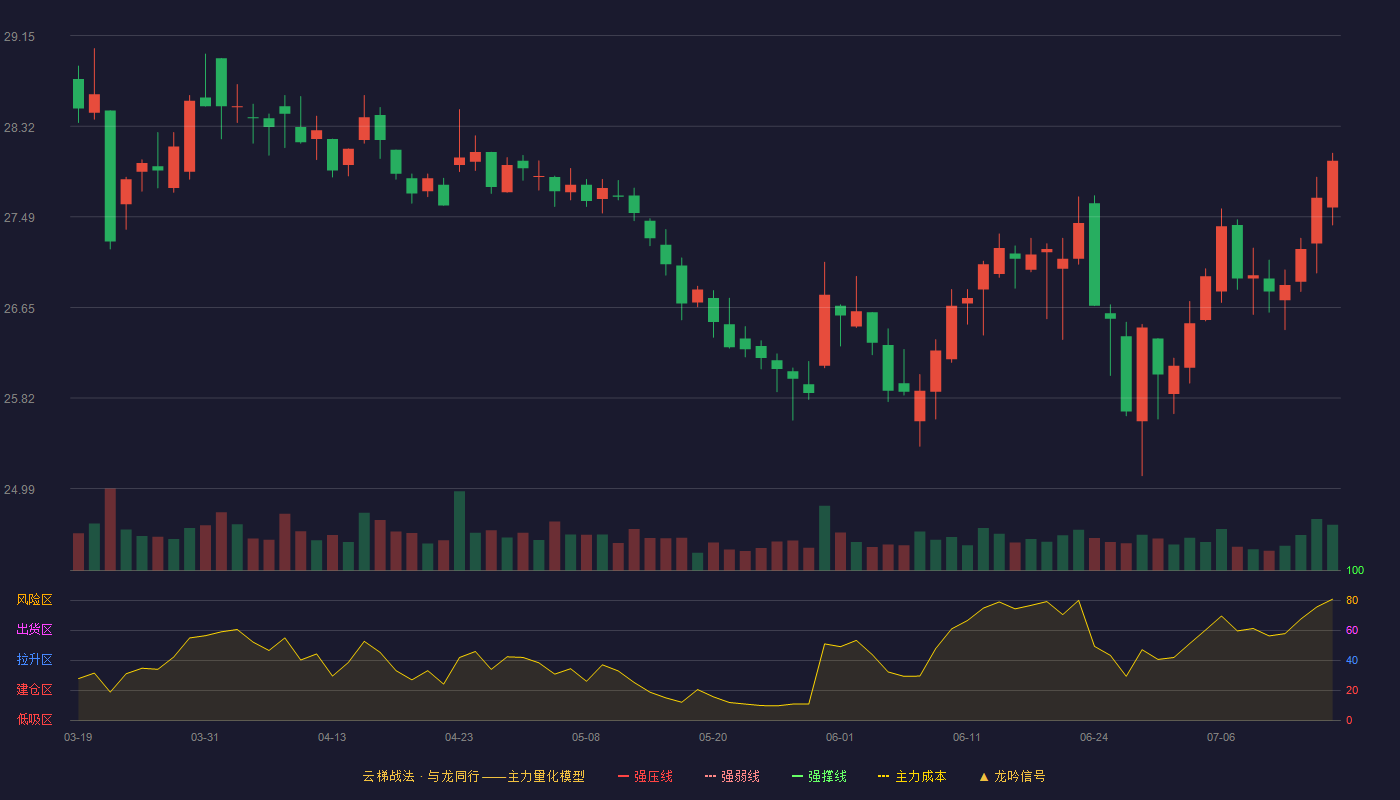The width and height of the screenshot is (1400, 800).
Task: Toggle the 强压线 legend item
Action: (x=645, y=776)
